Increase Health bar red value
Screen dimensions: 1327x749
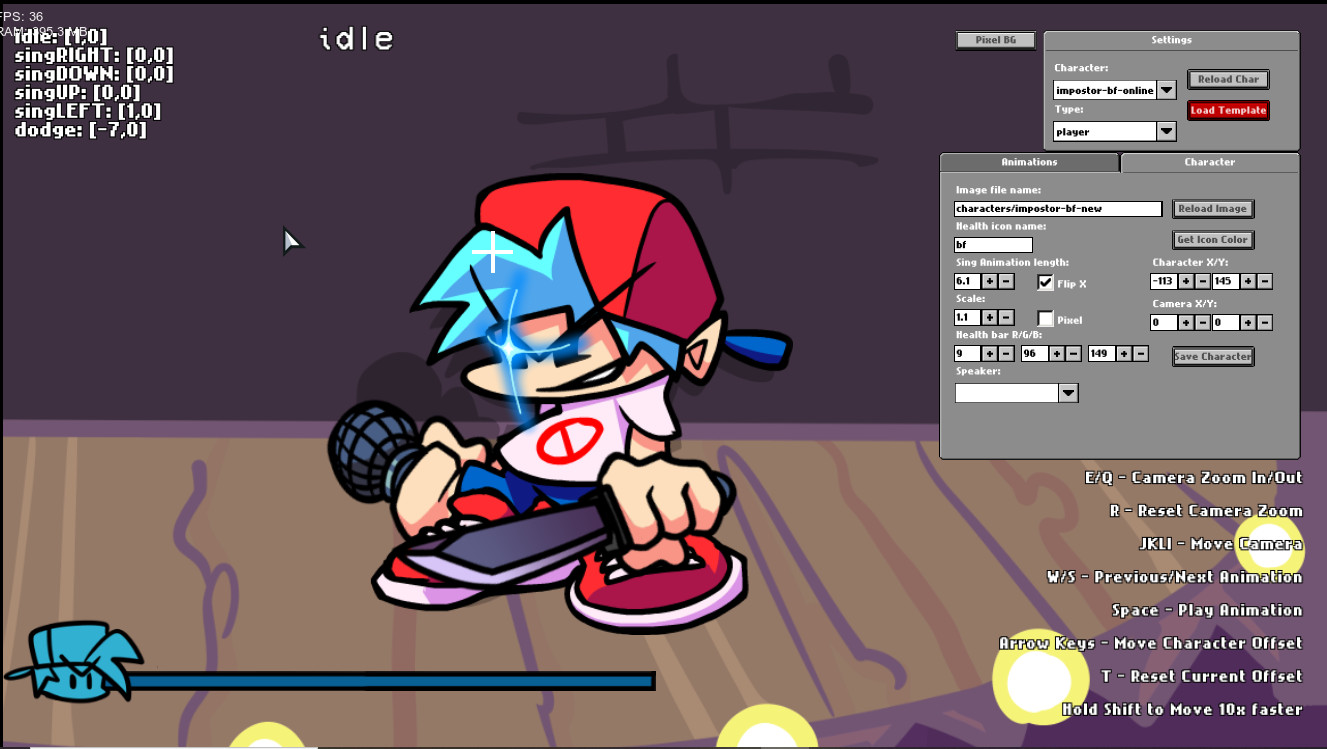pyautogui.click(x=989, y=354)
